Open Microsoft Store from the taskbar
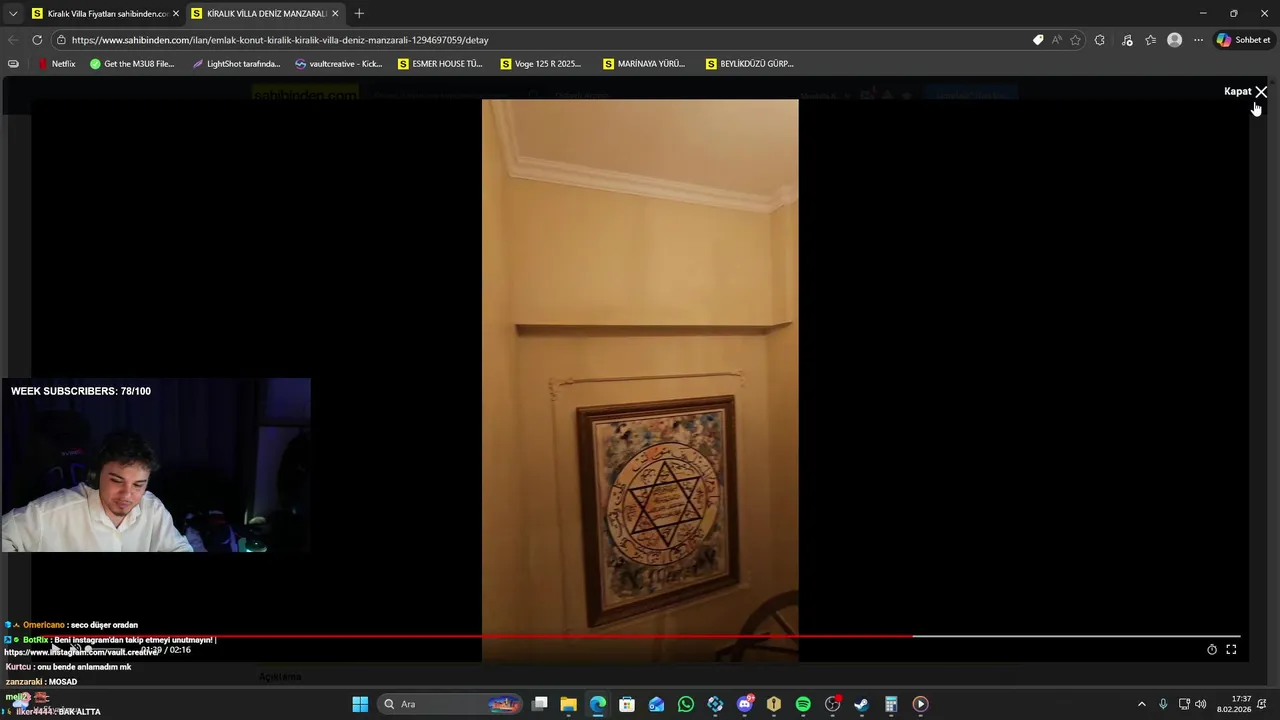This screenshot has width=1280, height=720. pyautogui.click(x=627, y=704)
